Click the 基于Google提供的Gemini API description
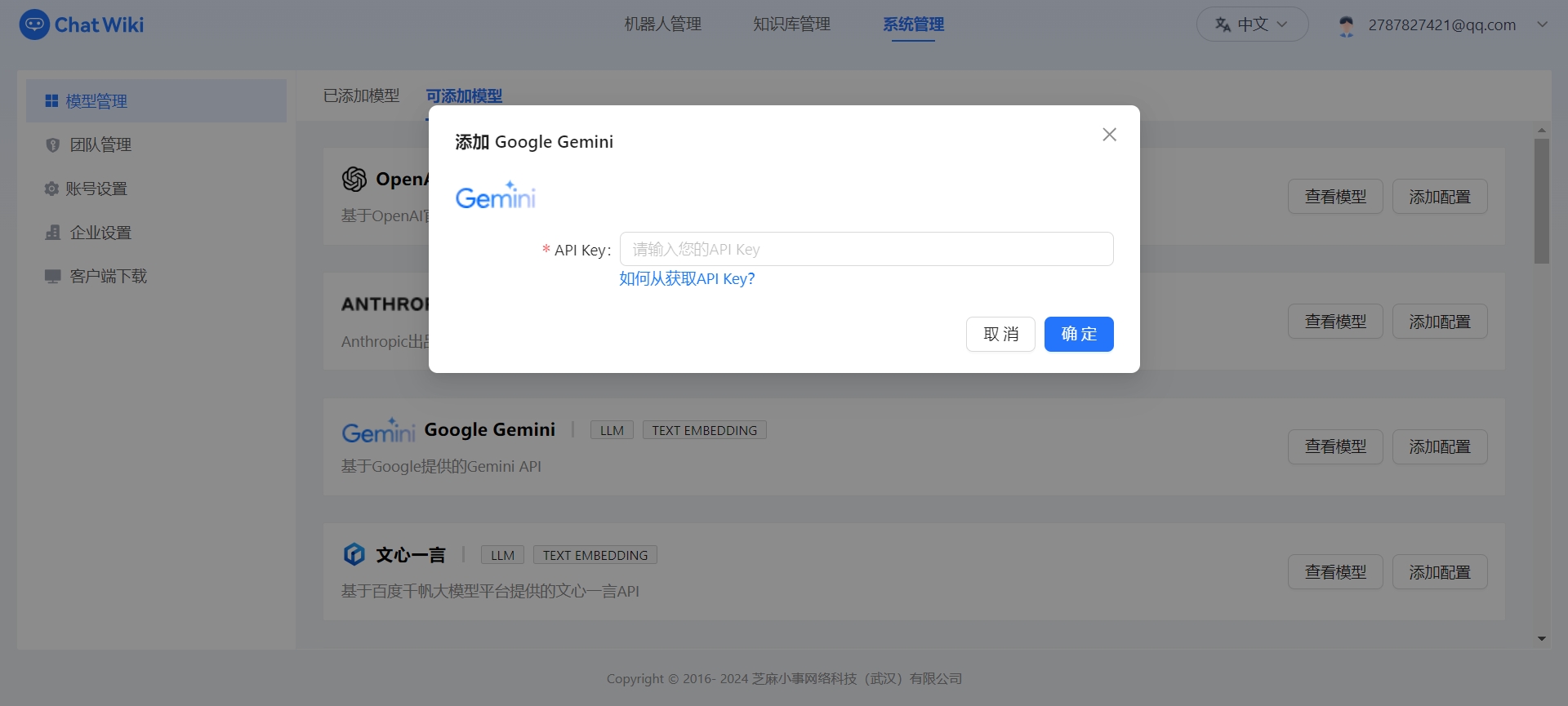The height and width of the screenshot is (706, 1568). [x=441, y=466]
